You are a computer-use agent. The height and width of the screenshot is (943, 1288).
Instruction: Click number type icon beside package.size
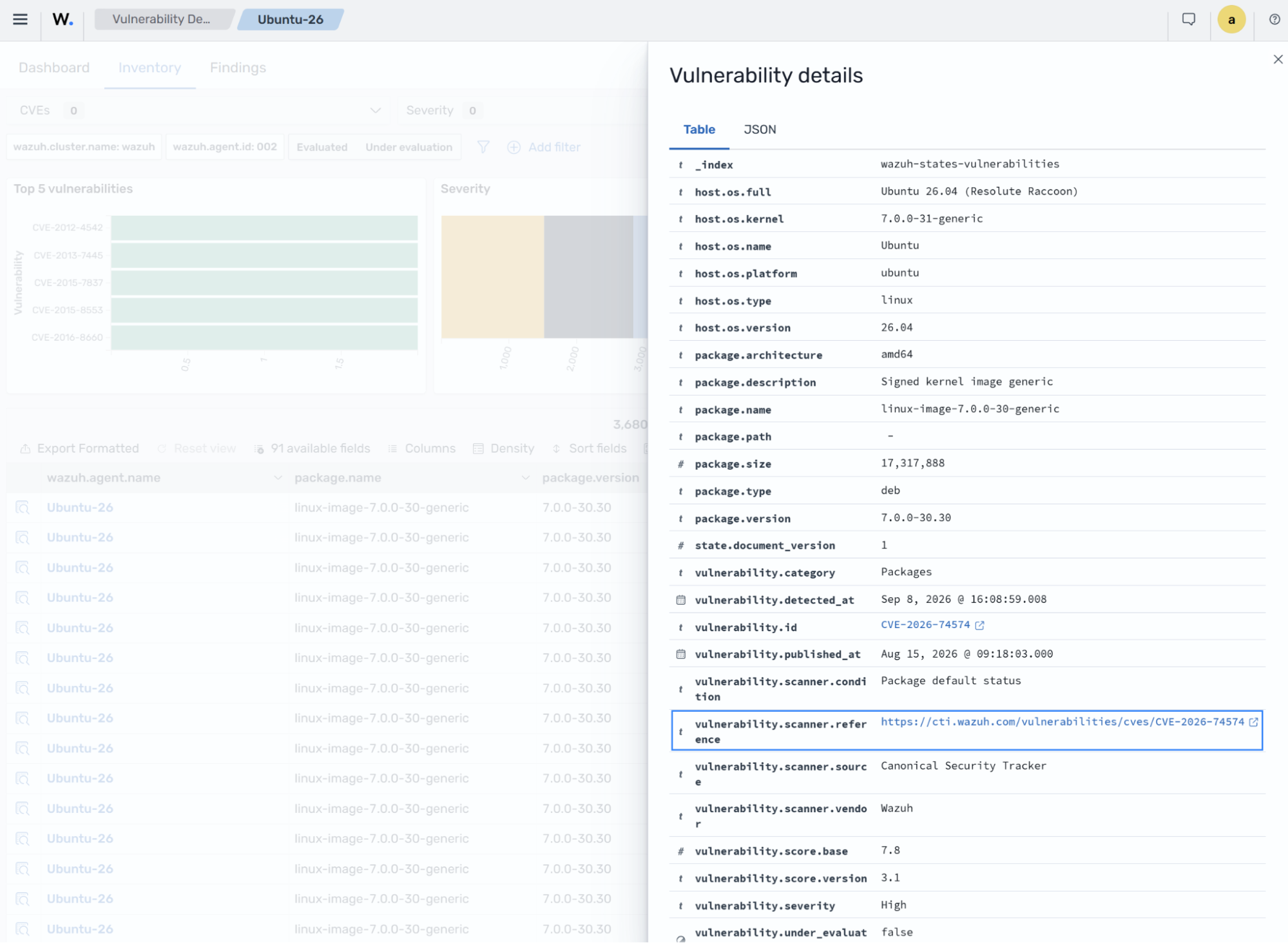pos(680,464)
